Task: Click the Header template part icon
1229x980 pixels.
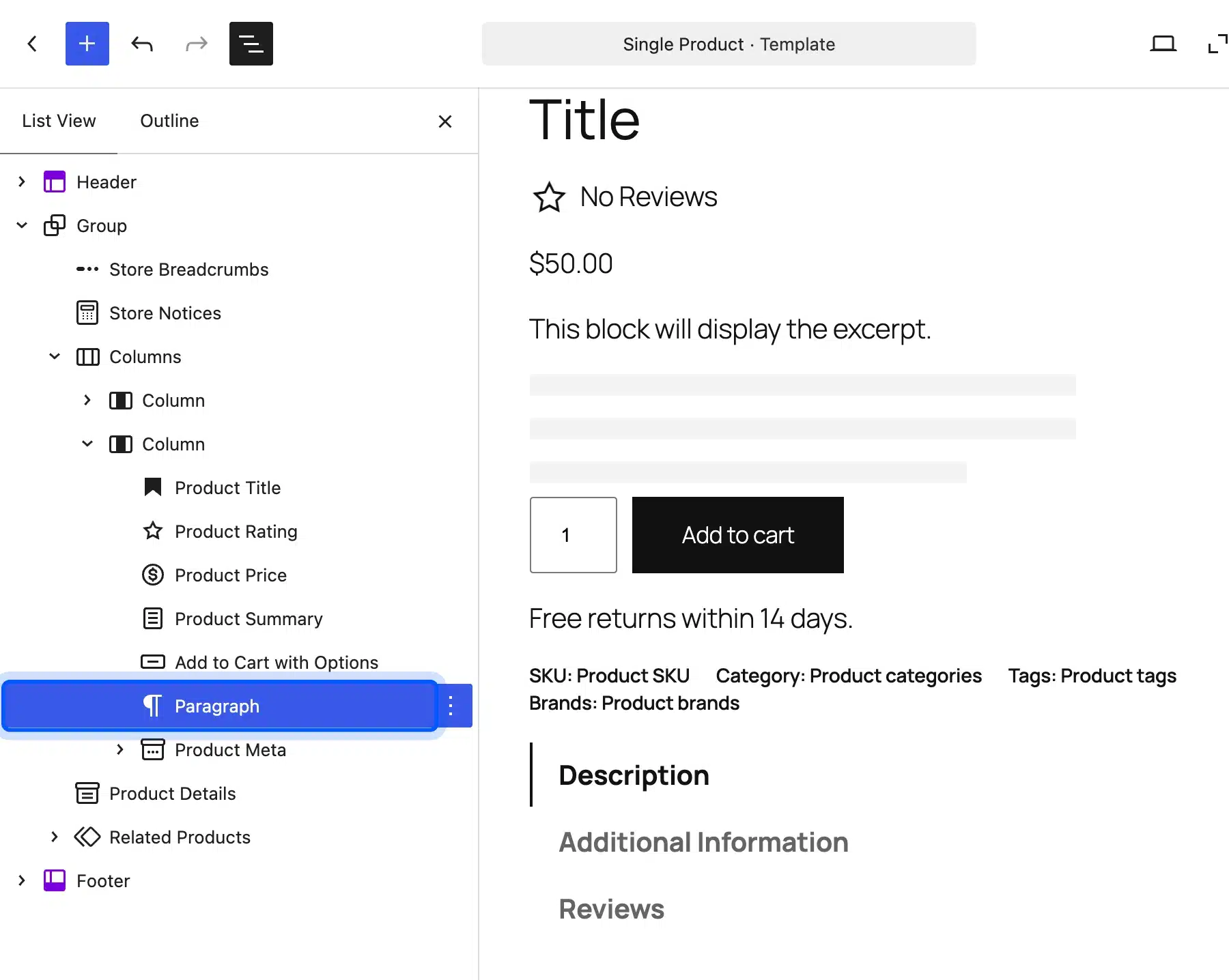Action: [x=55, y=182]
